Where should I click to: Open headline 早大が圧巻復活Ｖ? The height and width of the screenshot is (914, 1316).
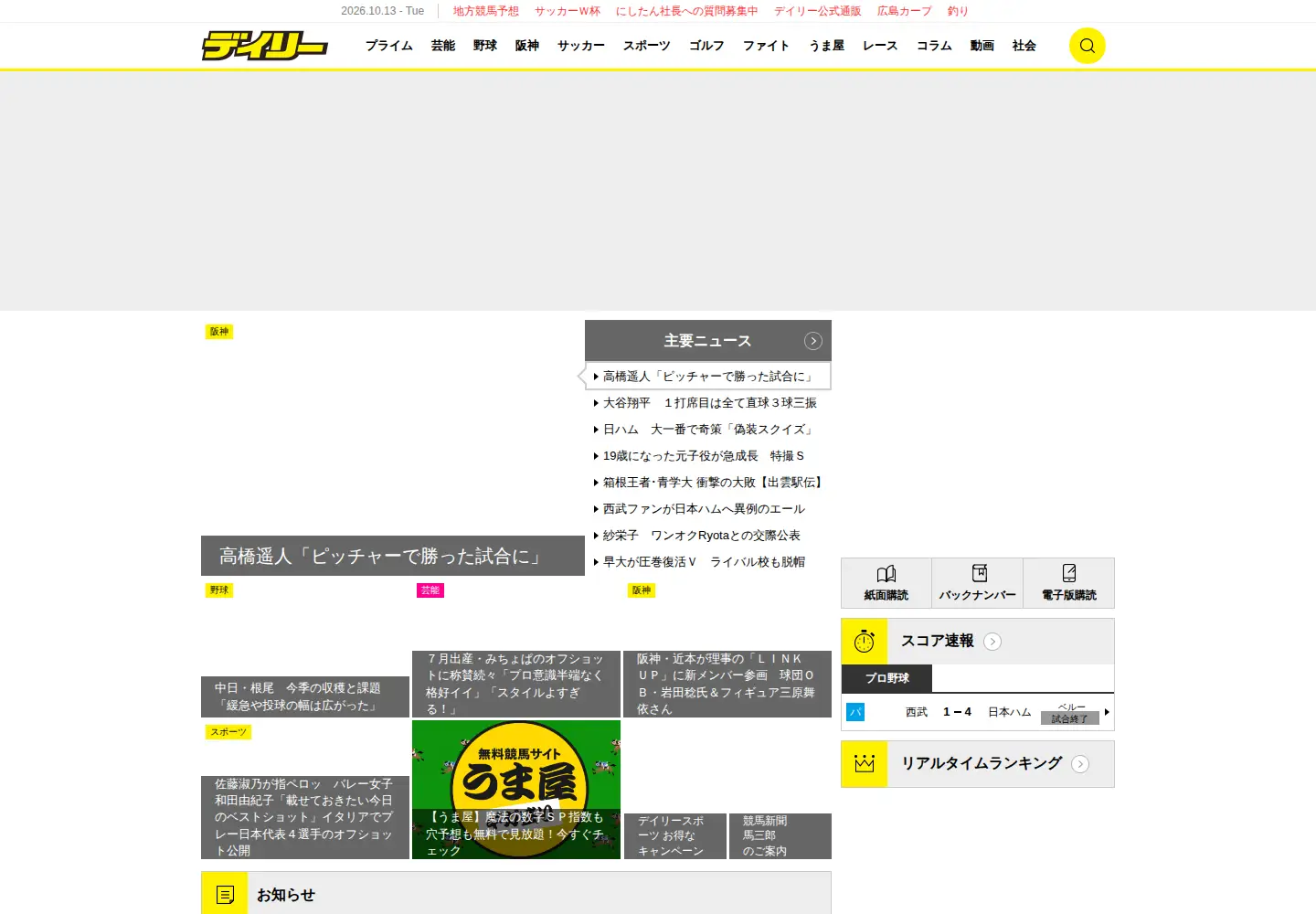[704, 562]
